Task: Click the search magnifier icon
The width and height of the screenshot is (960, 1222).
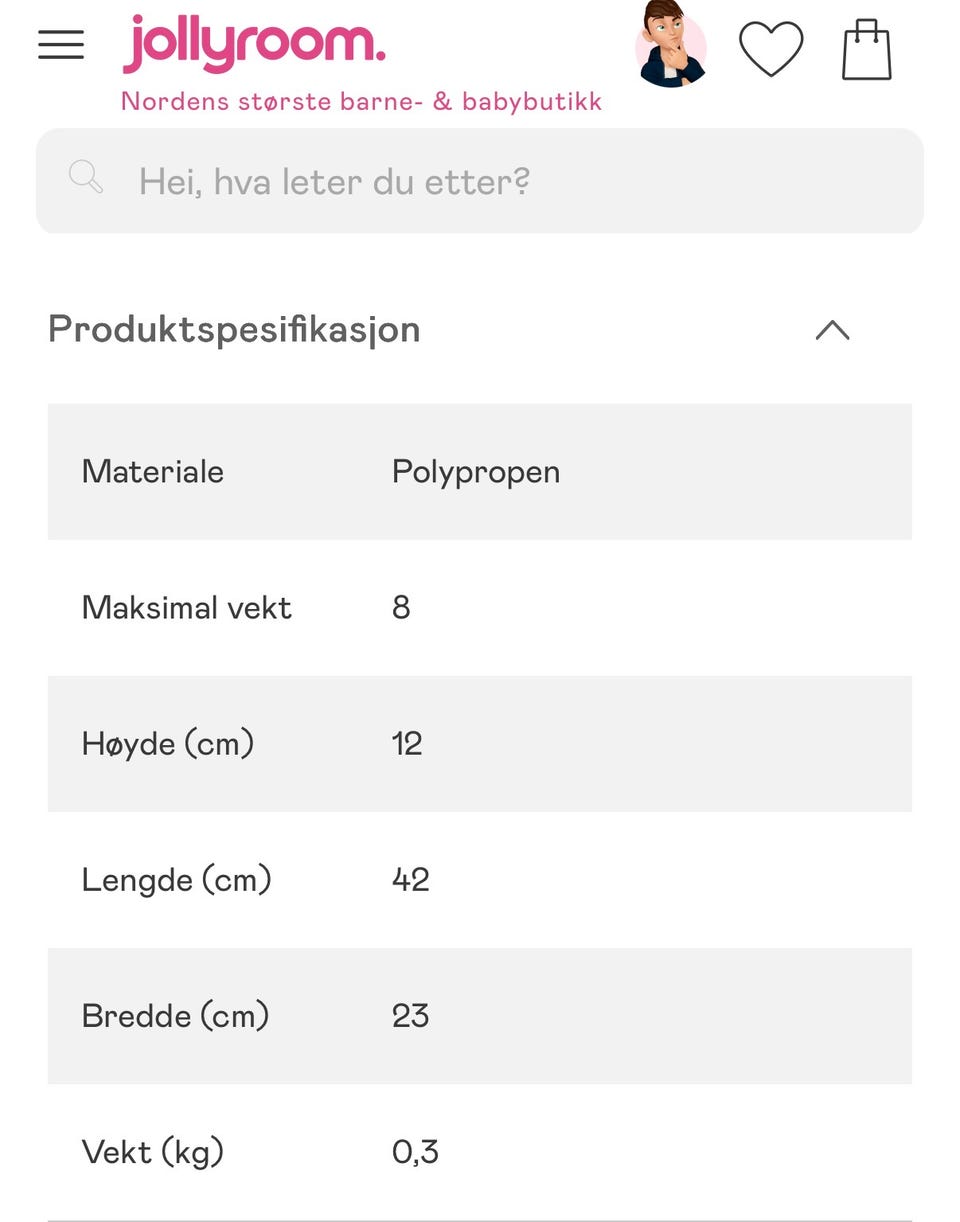Action: point(86,178)
